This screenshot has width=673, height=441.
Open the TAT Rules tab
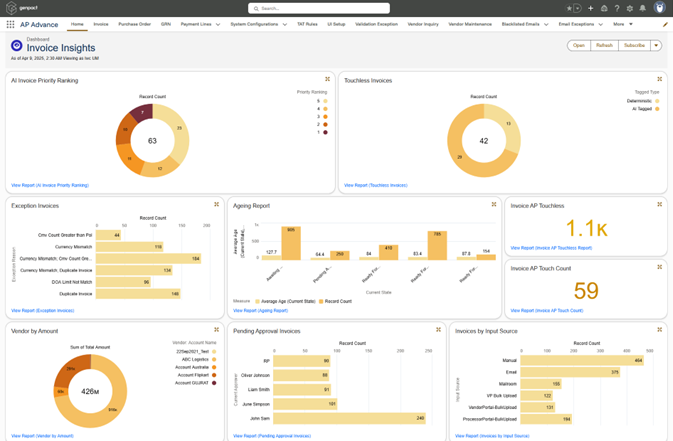point(307,24)
